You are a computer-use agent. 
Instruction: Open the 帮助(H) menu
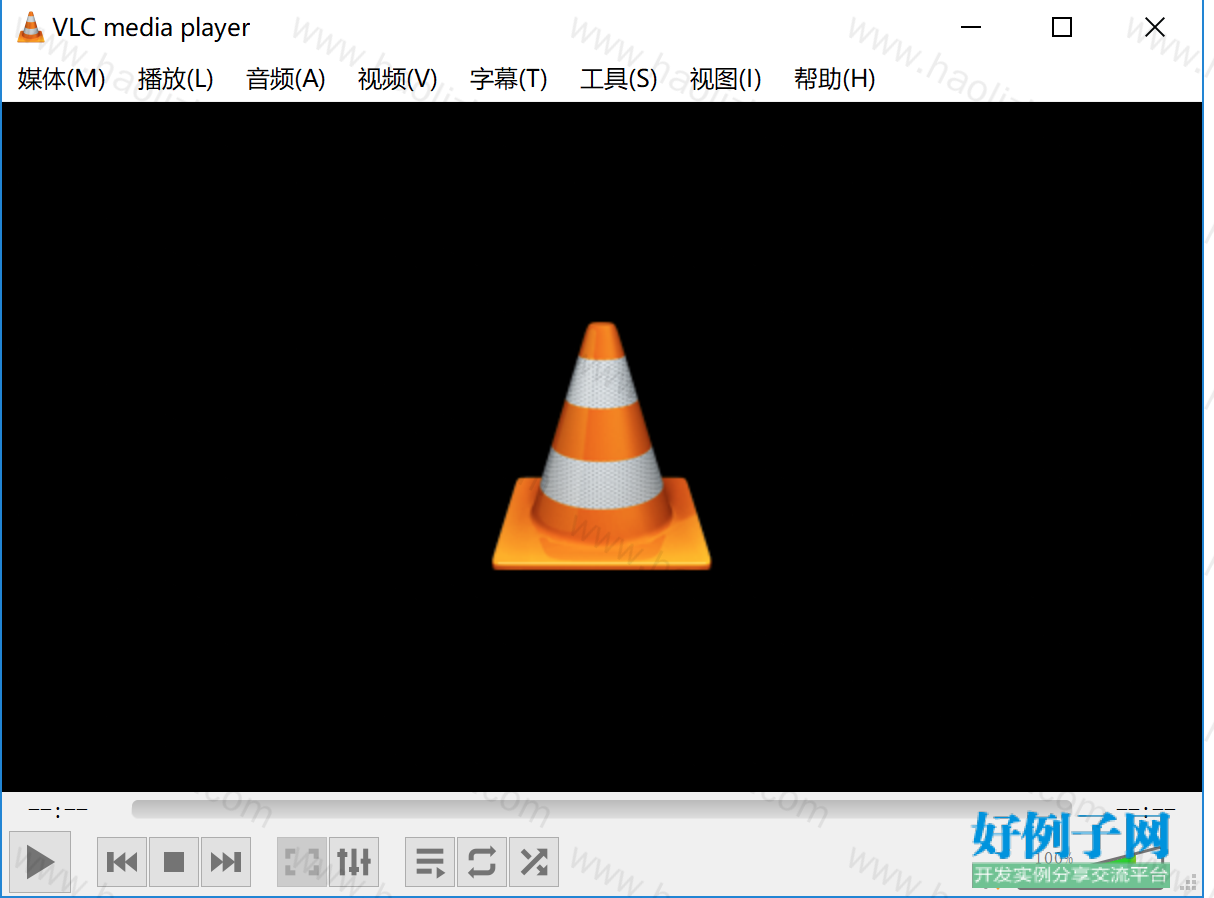click(835, 79)
